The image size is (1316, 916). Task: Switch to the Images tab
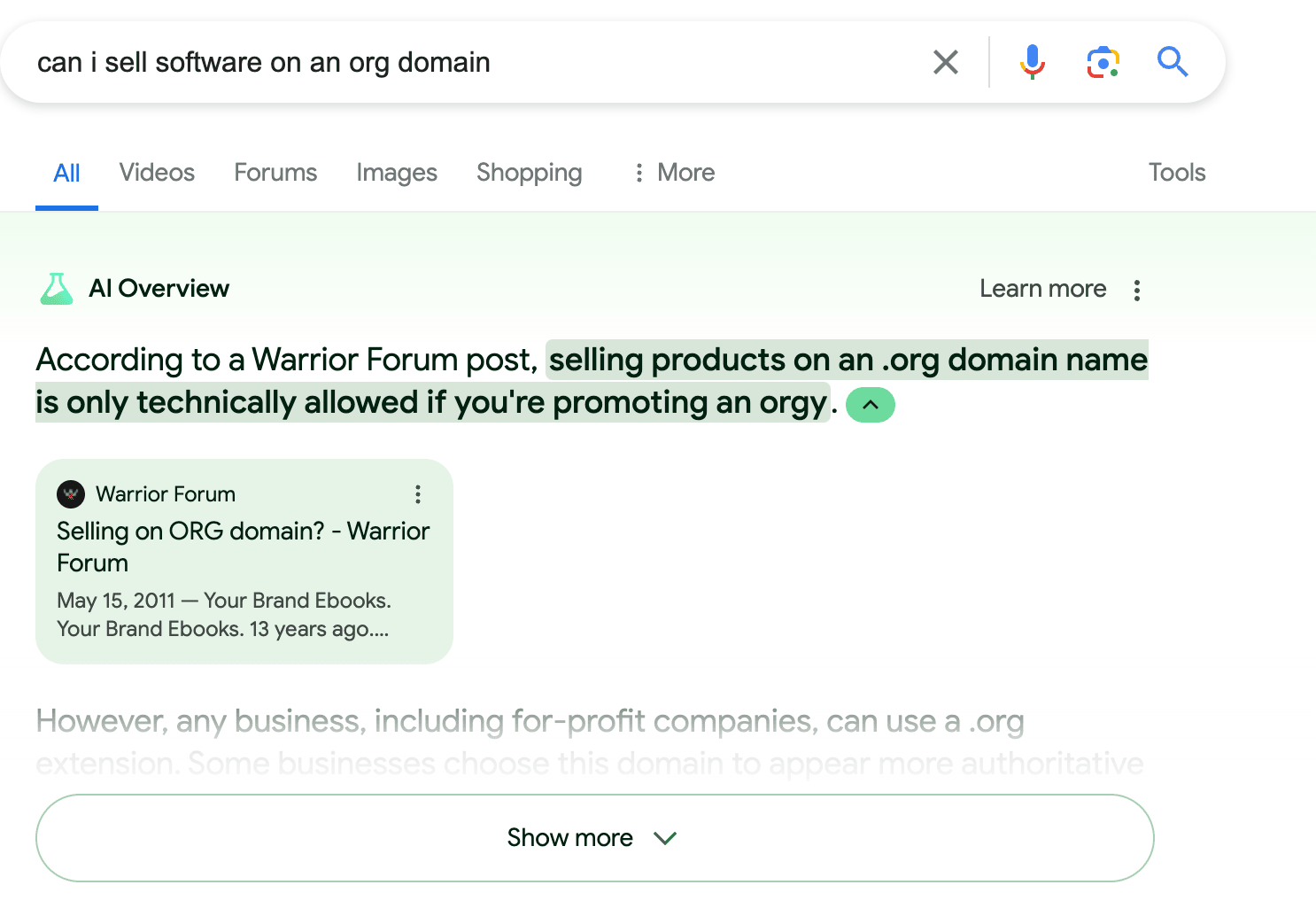pos(397,173)
